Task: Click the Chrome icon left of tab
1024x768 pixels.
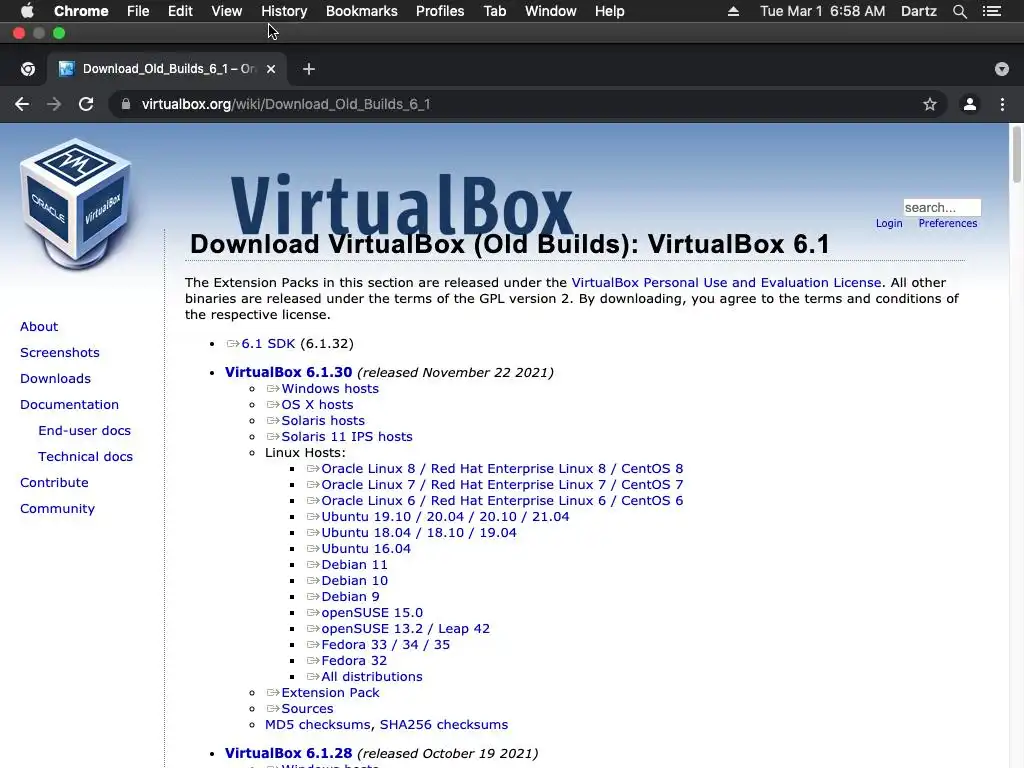Action: click(27, 69)
